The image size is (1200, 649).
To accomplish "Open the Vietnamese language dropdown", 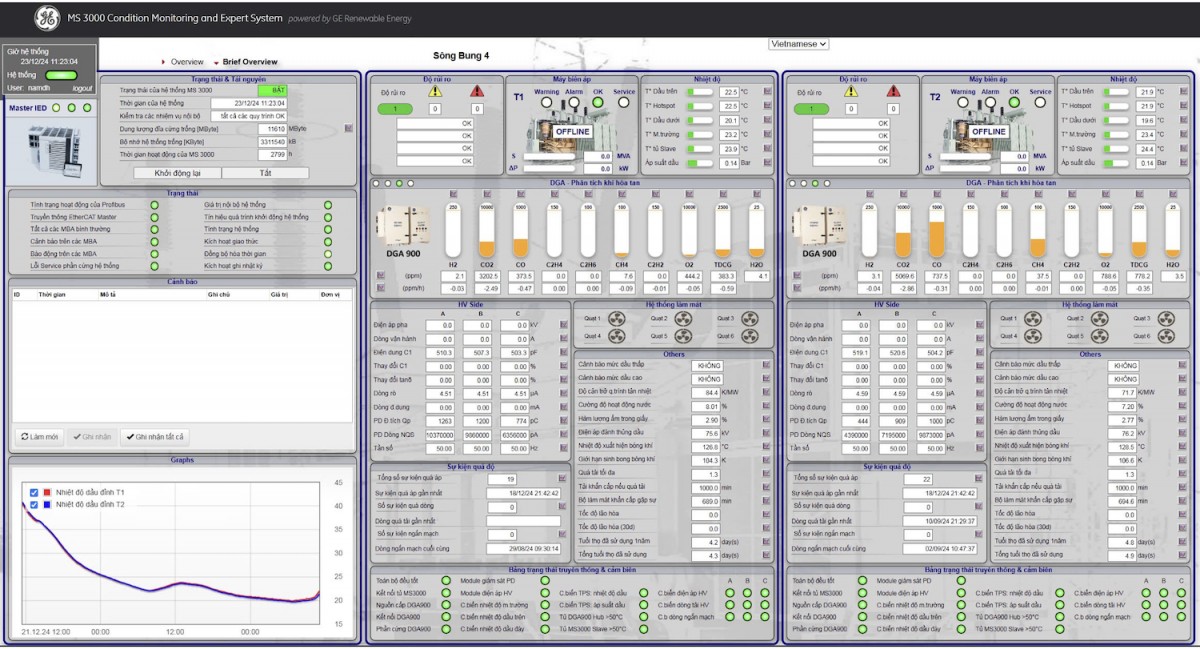I will [798, 44].
